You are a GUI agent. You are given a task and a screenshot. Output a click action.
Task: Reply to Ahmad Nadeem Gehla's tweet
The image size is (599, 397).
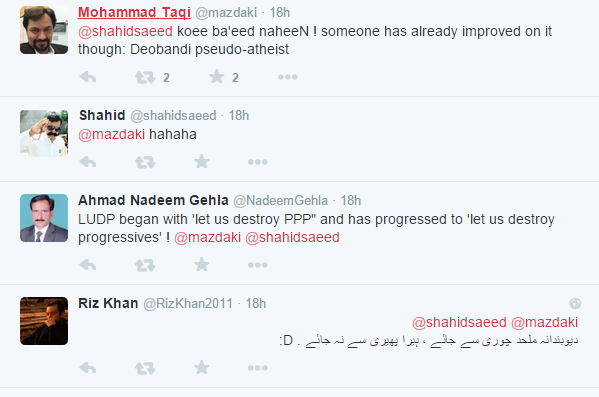(88, 265)
